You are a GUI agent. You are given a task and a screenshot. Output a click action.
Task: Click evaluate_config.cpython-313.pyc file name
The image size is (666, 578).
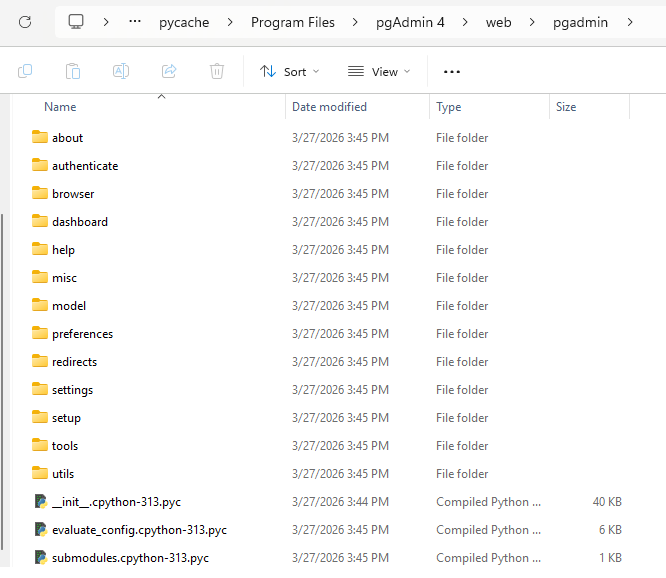(139, 530)
